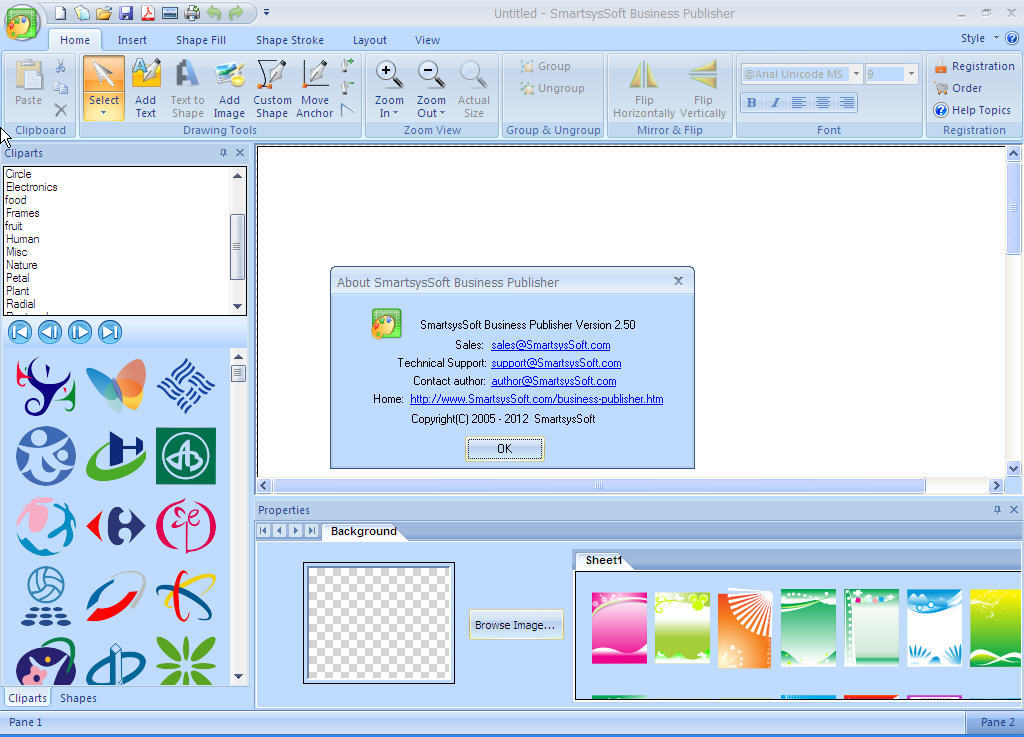Click the Save floppy disk icon
The width and height of the screenshot is (1024, 737).
pos(126,12)
